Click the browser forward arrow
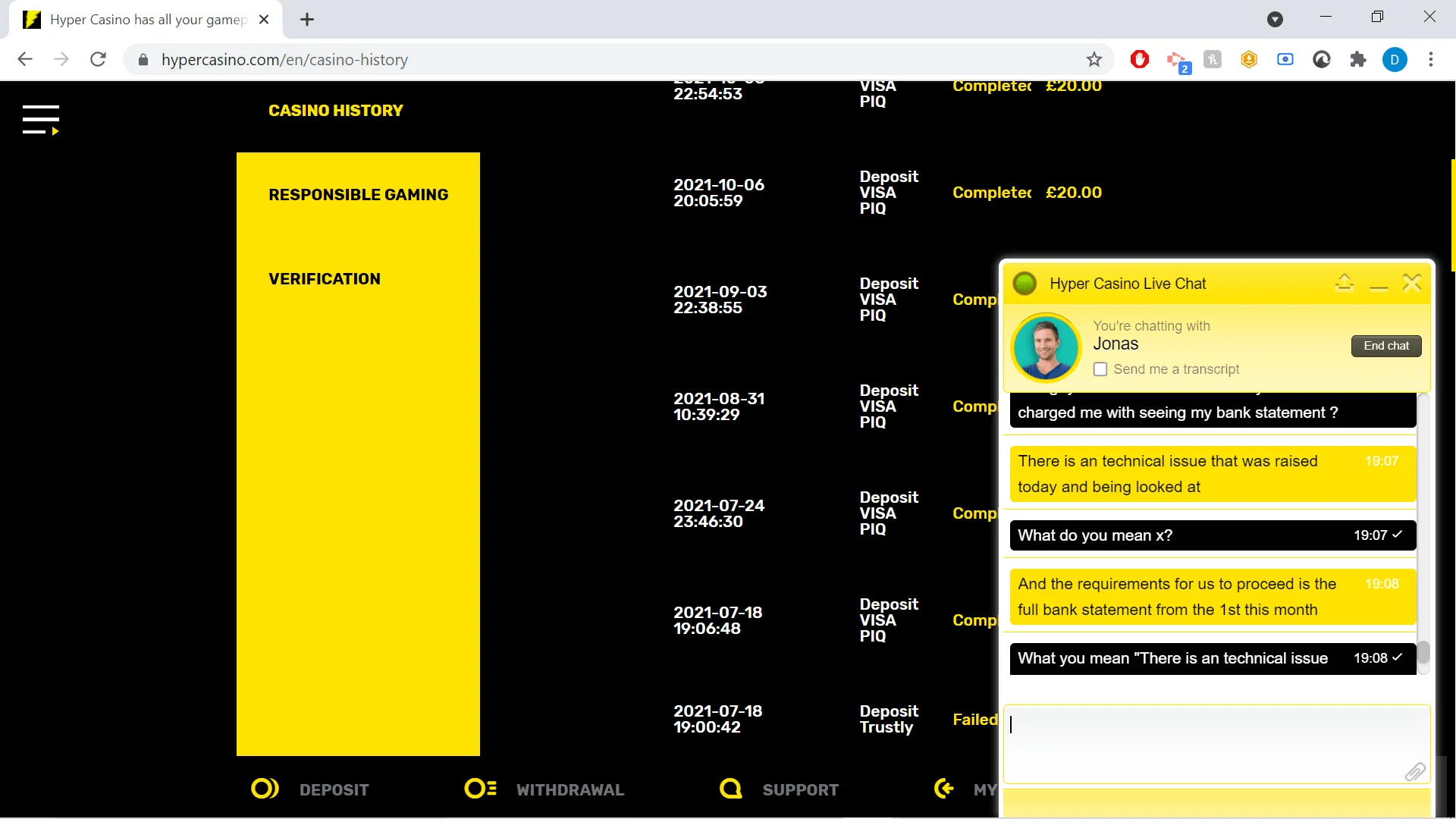Viewport: 1456px width, 819px height. [x=61, y=59]
